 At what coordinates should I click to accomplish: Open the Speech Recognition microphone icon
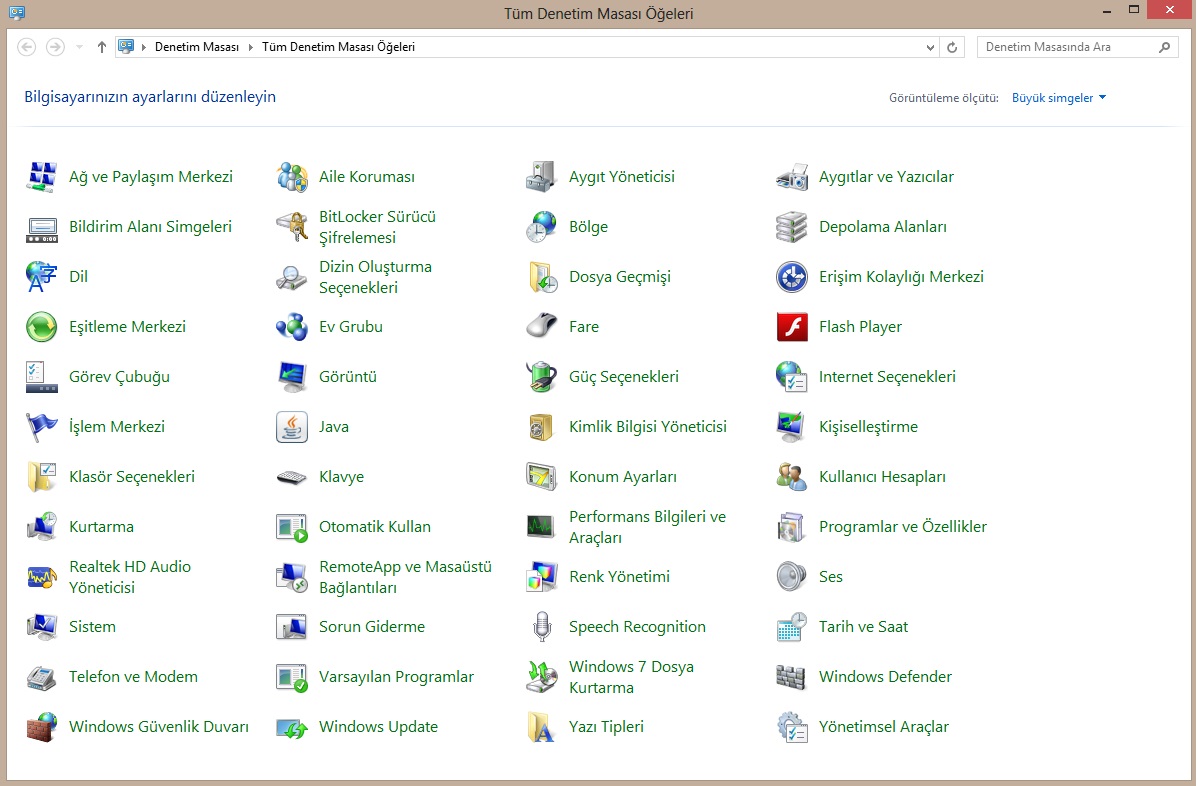click(x=542, y=627)
